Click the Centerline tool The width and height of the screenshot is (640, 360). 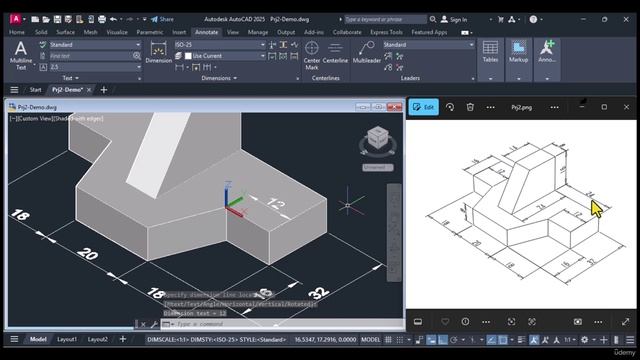pyautogui.click(x=335, y=52)
